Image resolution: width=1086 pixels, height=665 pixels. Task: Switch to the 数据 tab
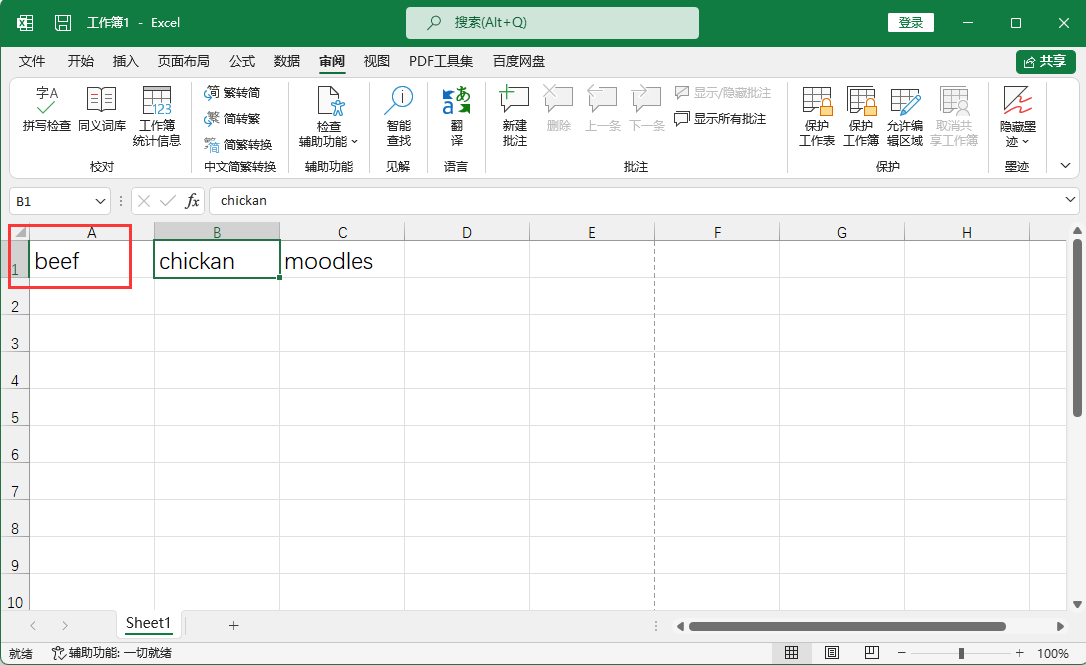coord(287,62)
